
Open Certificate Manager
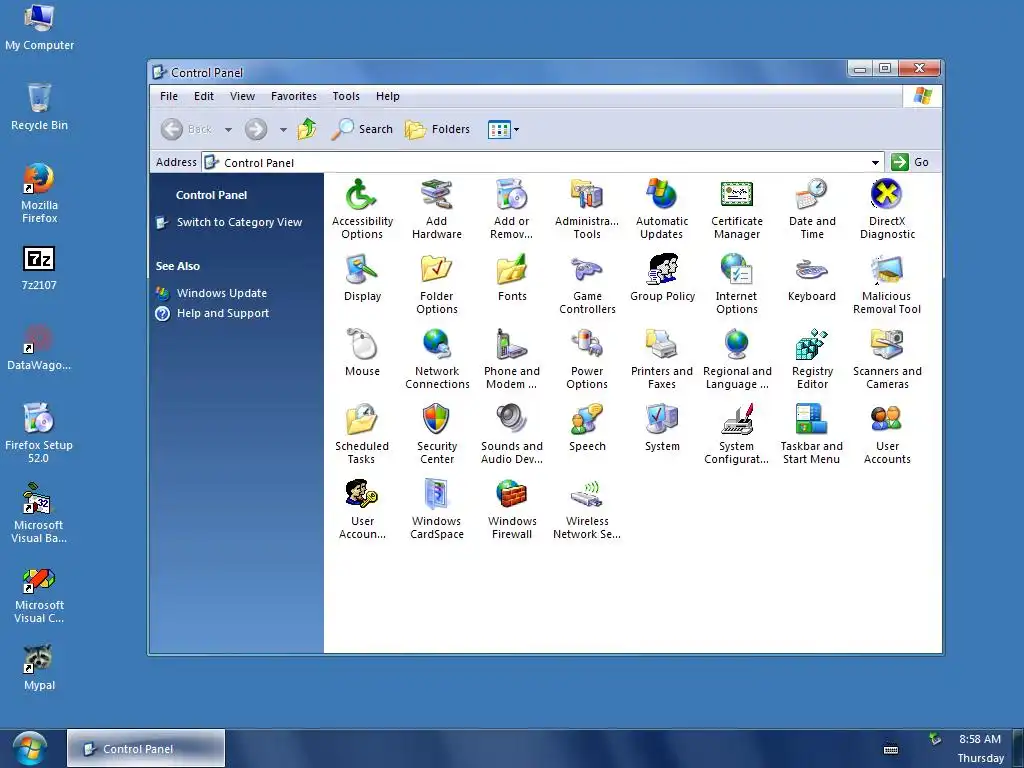tap(737, 209)
